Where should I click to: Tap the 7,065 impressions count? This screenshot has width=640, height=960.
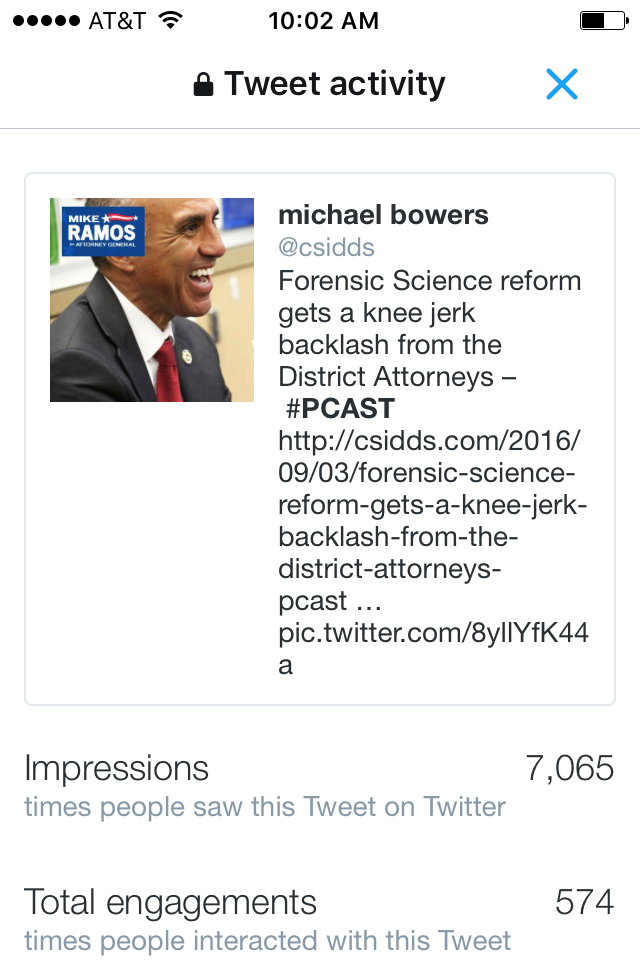(569, 768)
